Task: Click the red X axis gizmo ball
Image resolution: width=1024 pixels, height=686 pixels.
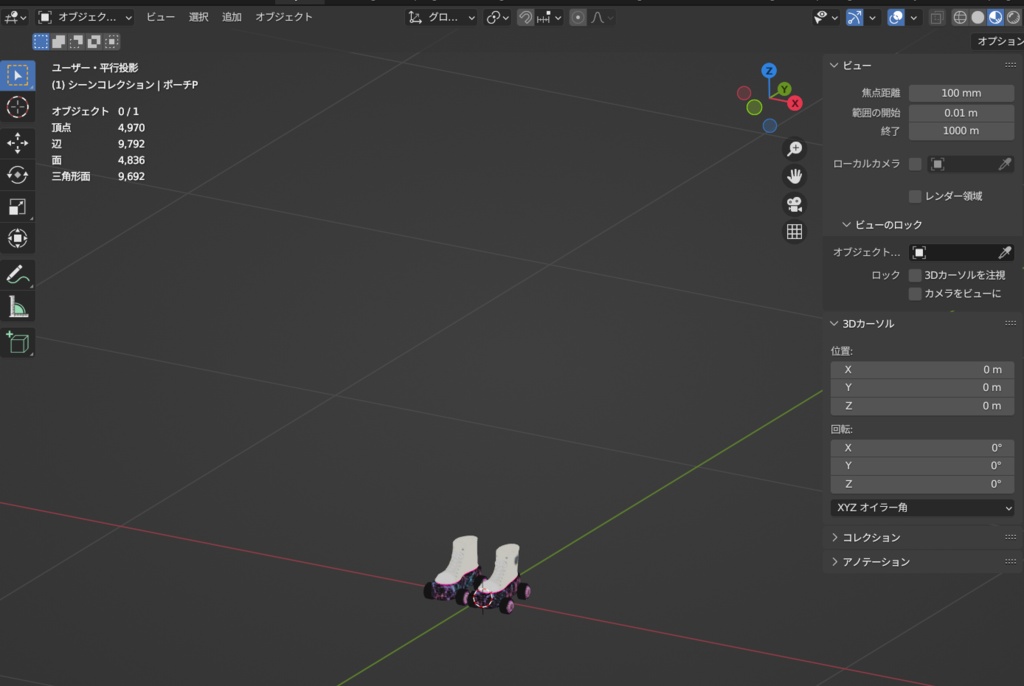Action: [795, 103]
